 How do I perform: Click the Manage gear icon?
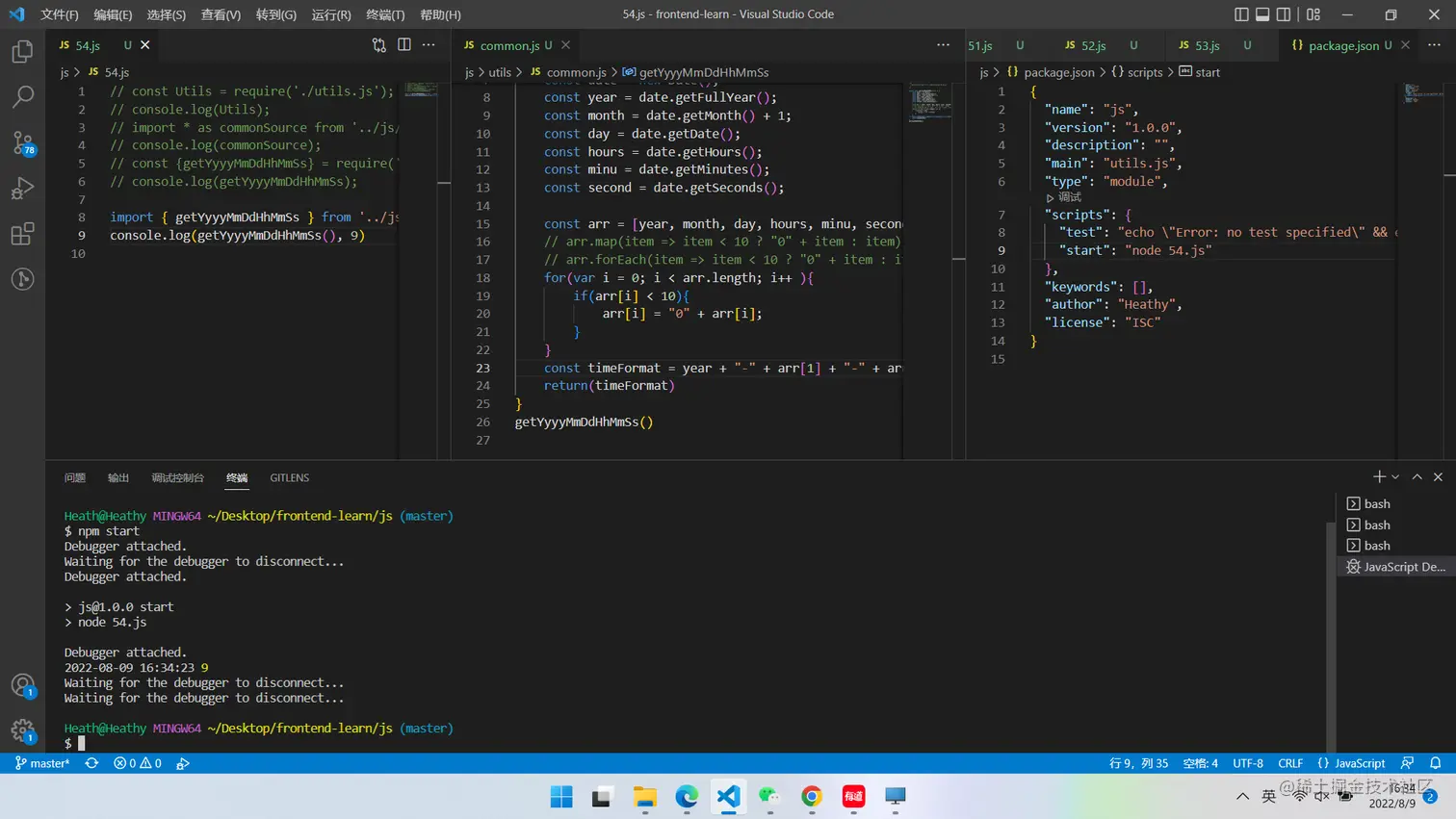22,730
